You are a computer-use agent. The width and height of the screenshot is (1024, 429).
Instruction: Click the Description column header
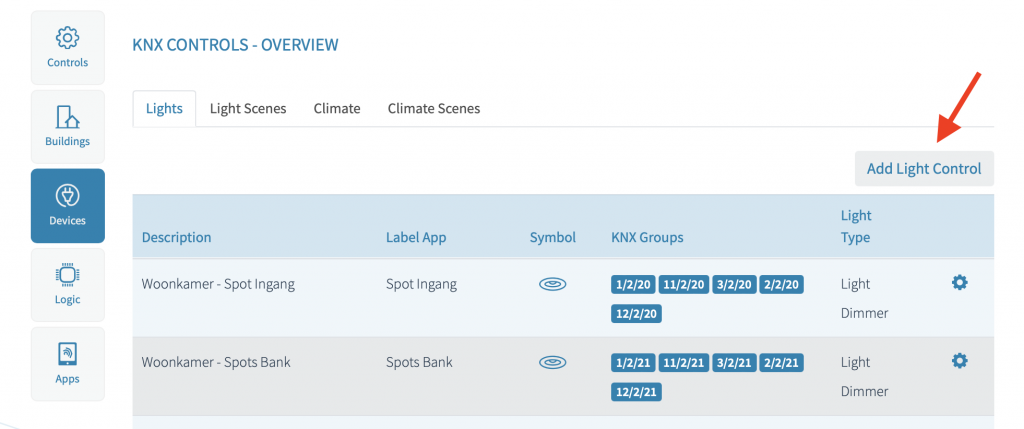(x=177, y=237)
